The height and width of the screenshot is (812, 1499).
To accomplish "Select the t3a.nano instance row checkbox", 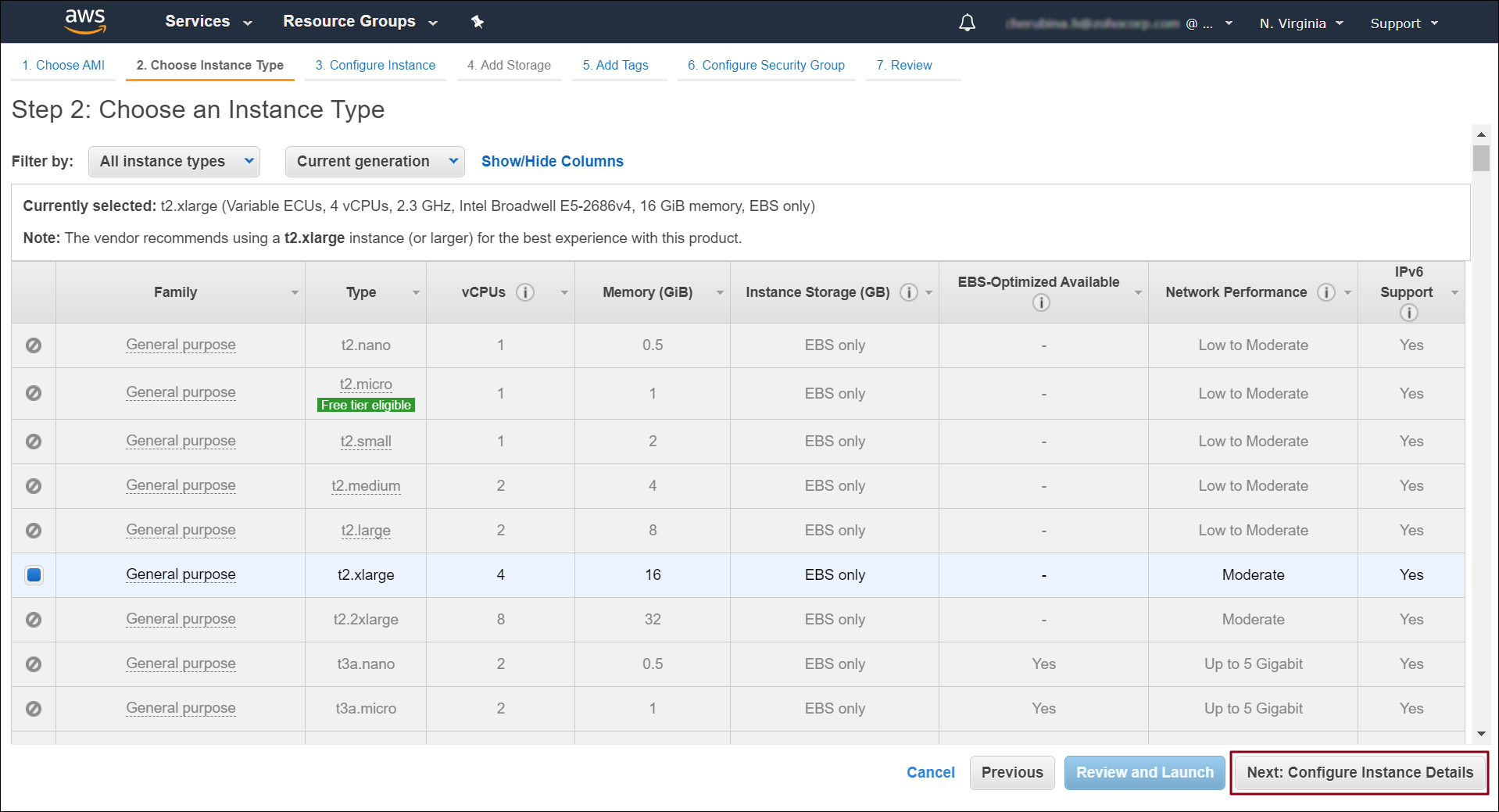I will tap(34, 664).
